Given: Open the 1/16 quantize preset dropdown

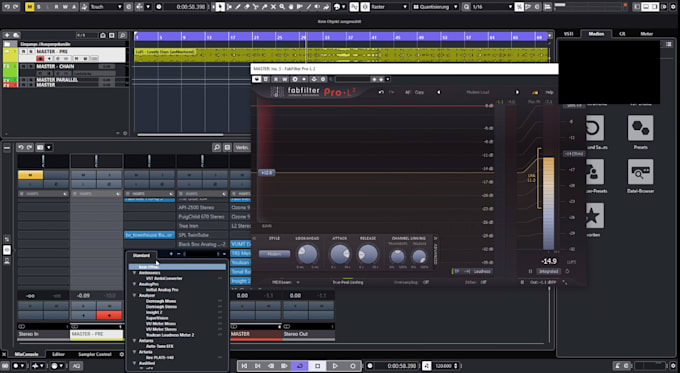Looking at the screenshot, I should (x=493, y=7).
